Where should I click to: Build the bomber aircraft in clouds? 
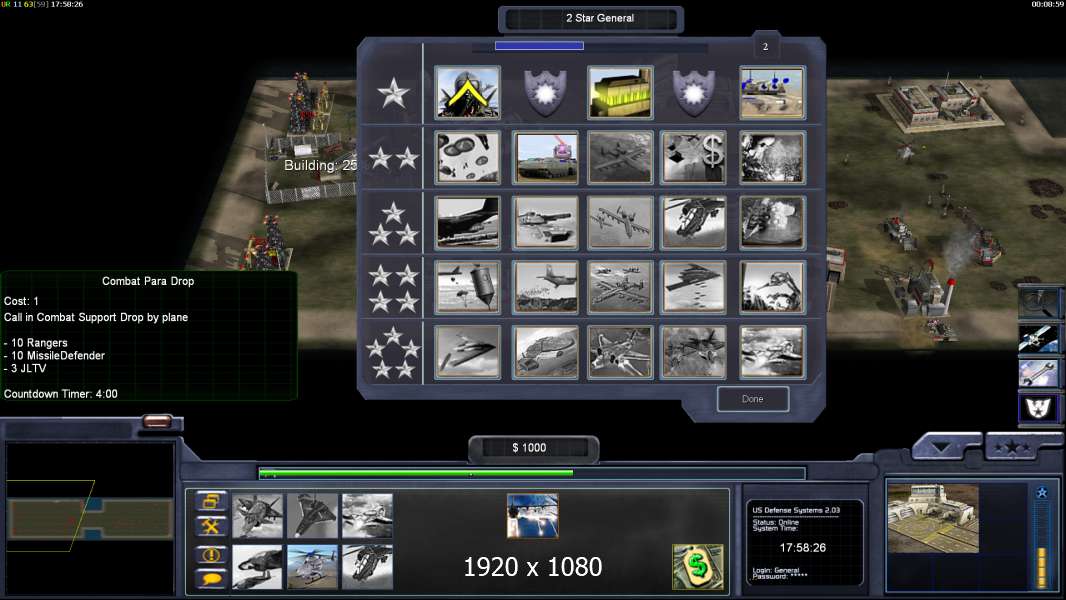(367, 516)
